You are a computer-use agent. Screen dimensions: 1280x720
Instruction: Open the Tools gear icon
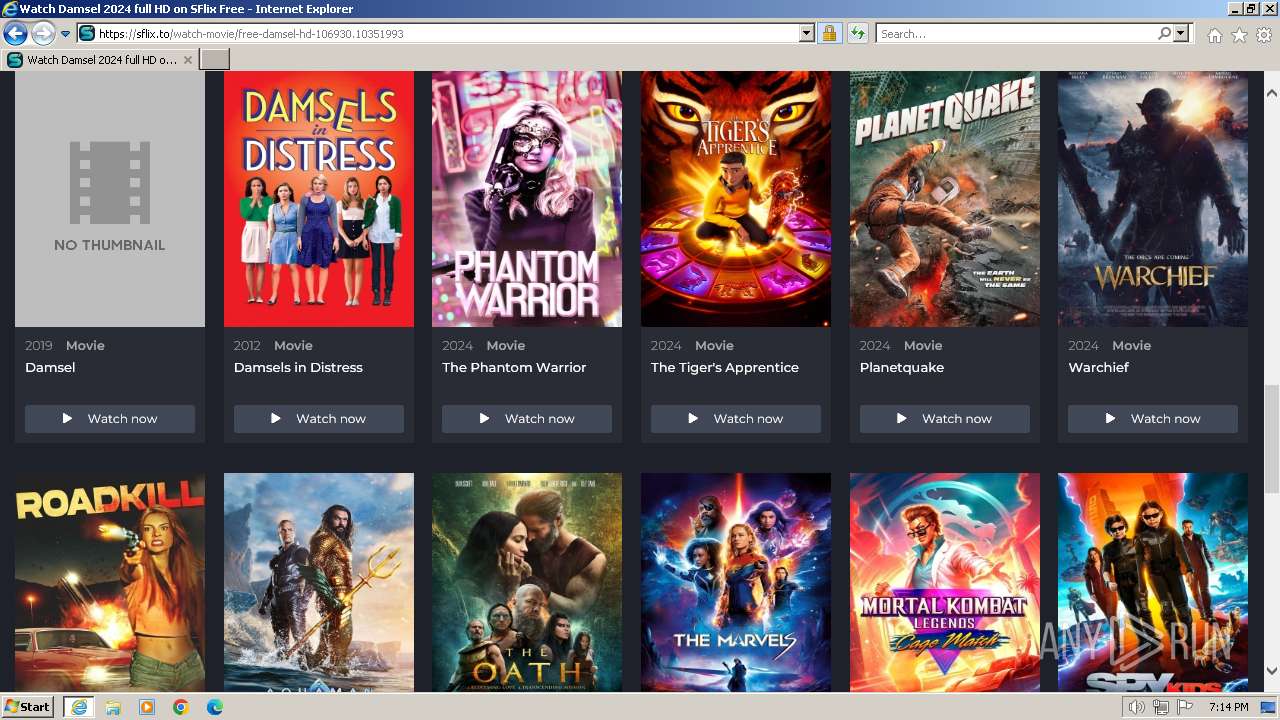(x=1264, y=35)
